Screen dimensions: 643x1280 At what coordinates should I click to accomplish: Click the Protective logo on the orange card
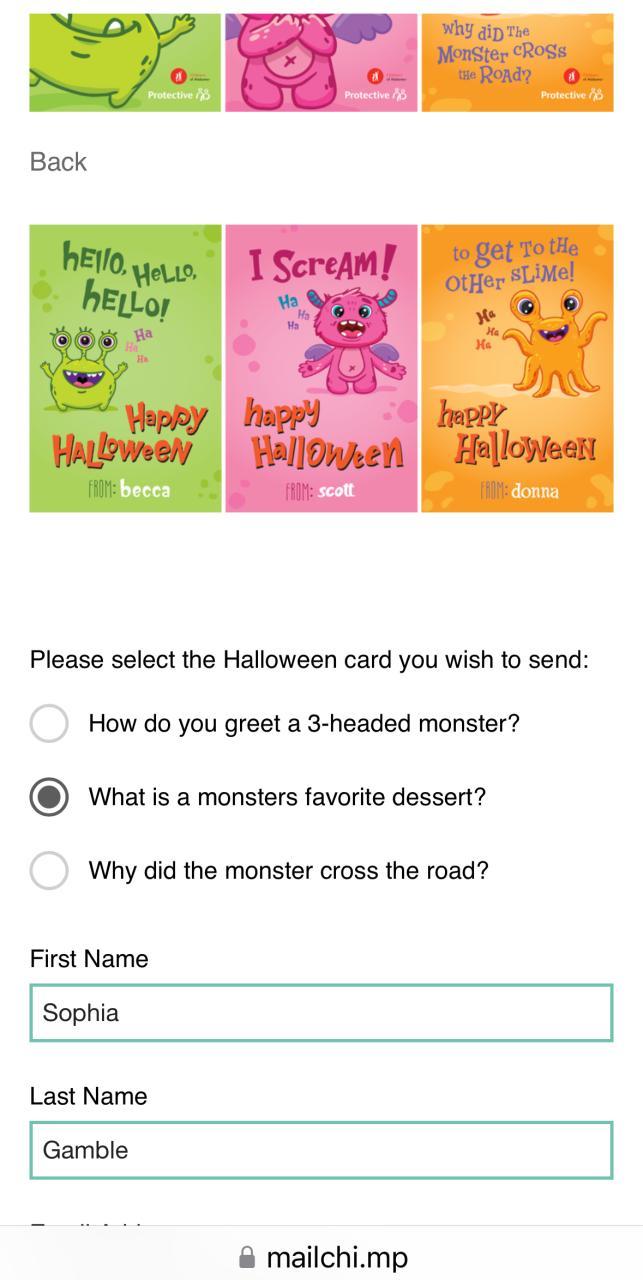[x=571, y=95]
